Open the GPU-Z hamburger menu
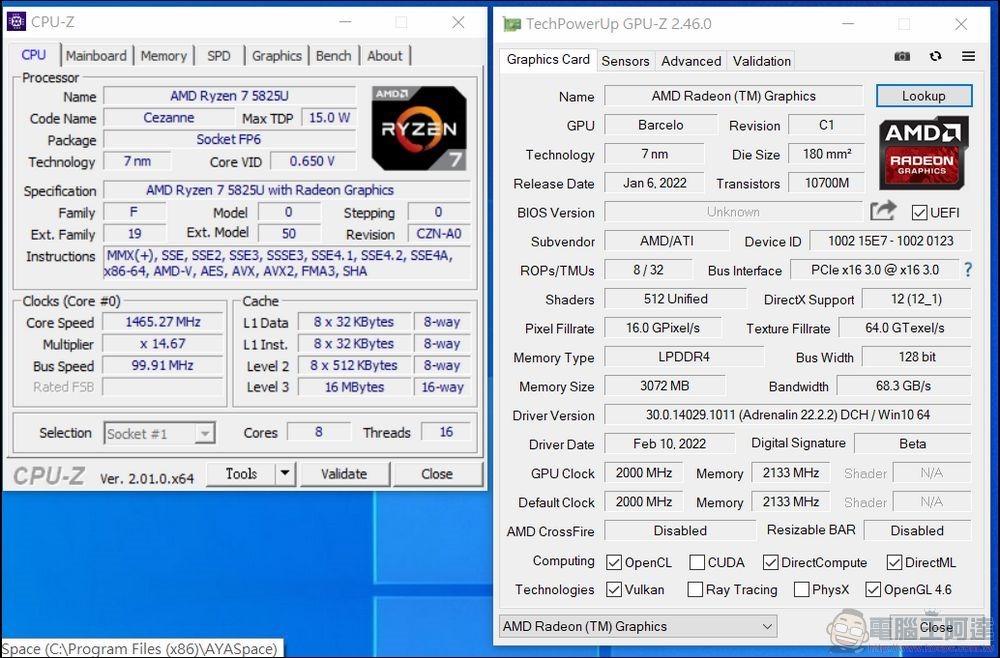The height and width of the screenshot is (658, 1000). tap(968, 57)
